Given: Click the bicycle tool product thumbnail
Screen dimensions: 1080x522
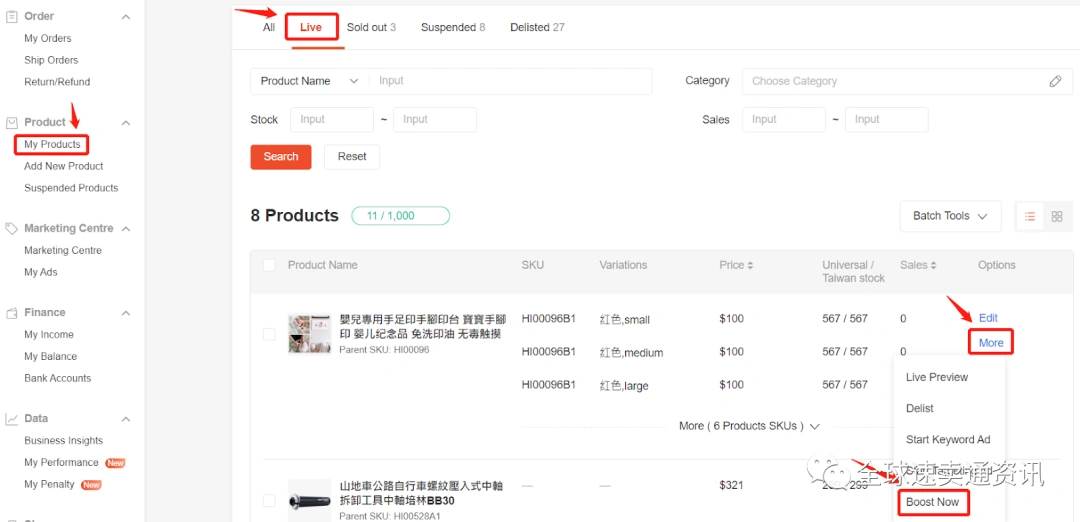Looking at the screenshot, I should click(309, 501).
